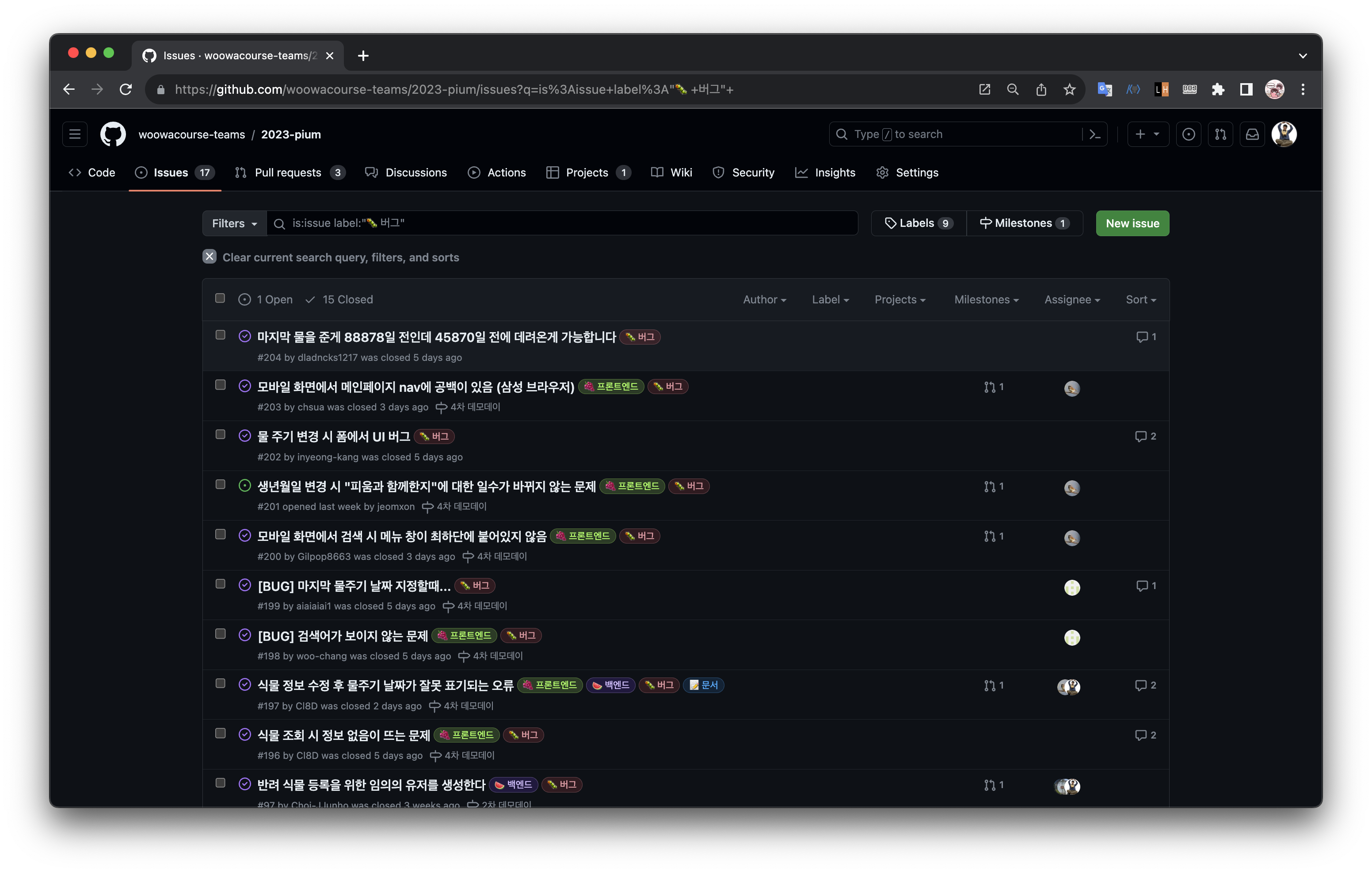Switch to the Pull requests tab

click(289, 173)
